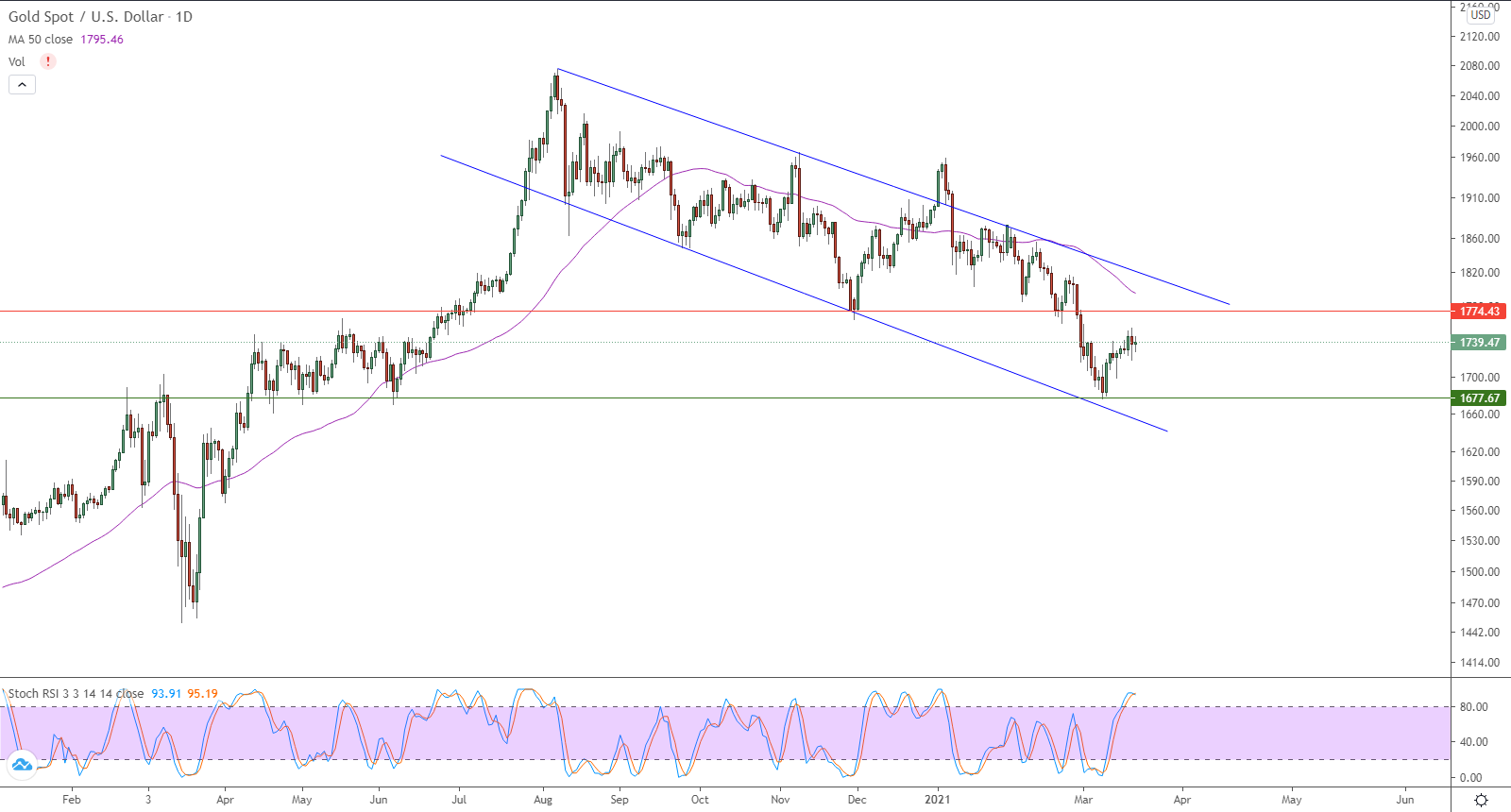Click the 1530.00 price axis label
The width and height of the screenshot is (1511, 812).
tap(1480, 541)
